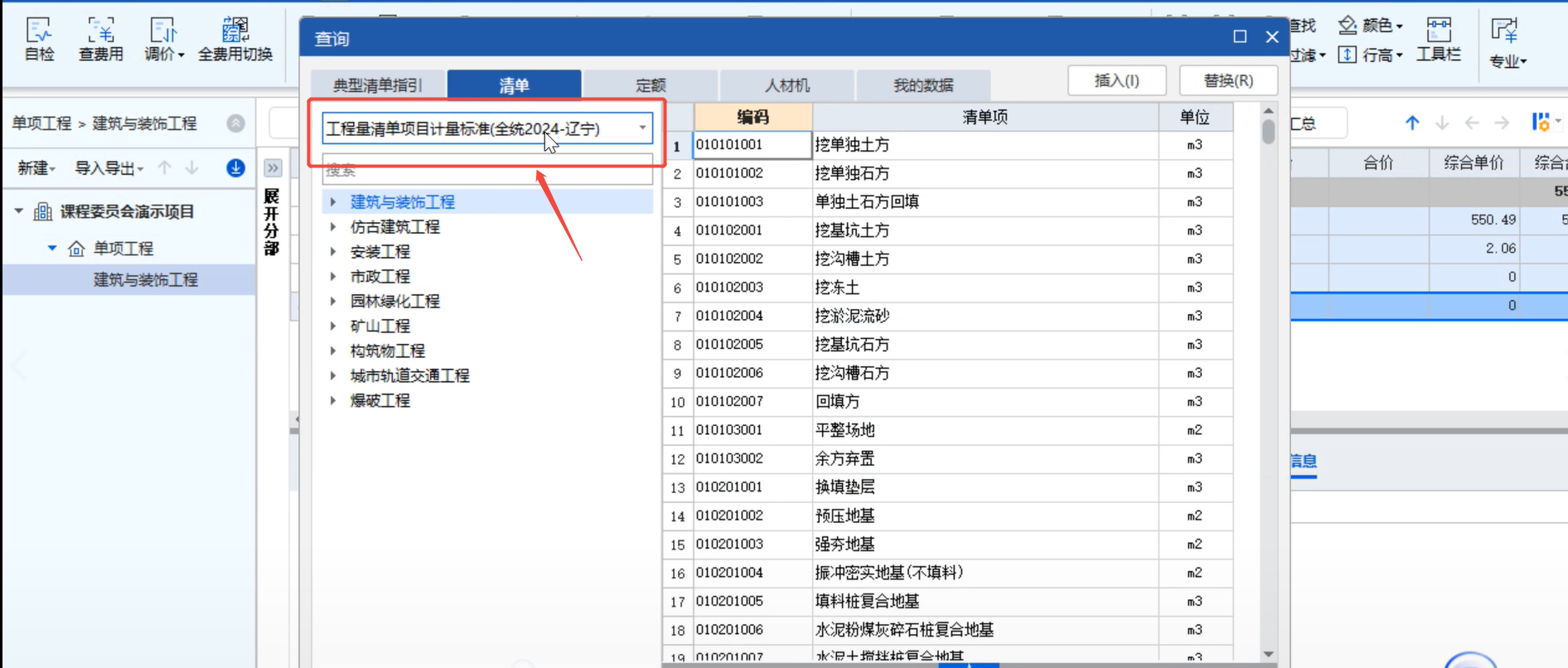Screen dimensions: 1568x668
Task: Open the 新建 dropdown in project panel
Action: [x=36, y=168]
